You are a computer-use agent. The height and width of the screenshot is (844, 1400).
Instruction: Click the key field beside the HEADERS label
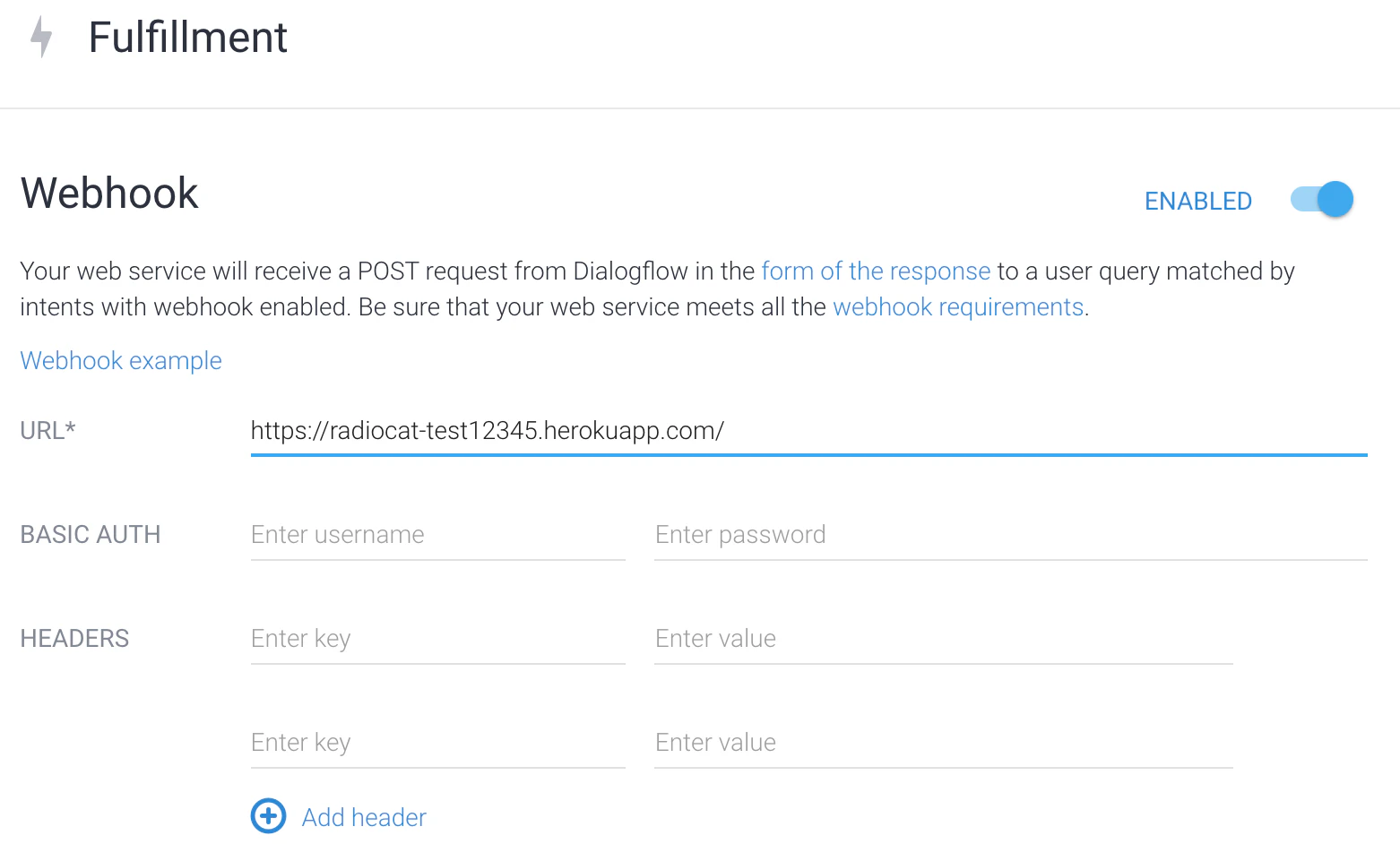[x=437, y=639]
